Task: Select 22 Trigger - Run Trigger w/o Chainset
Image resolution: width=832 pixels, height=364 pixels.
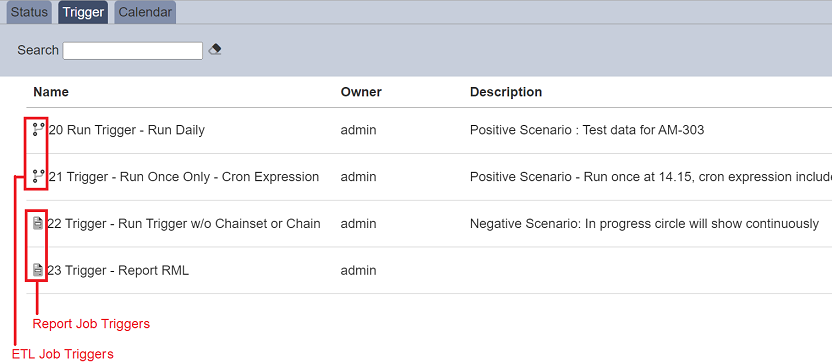Action: (184, 223)
